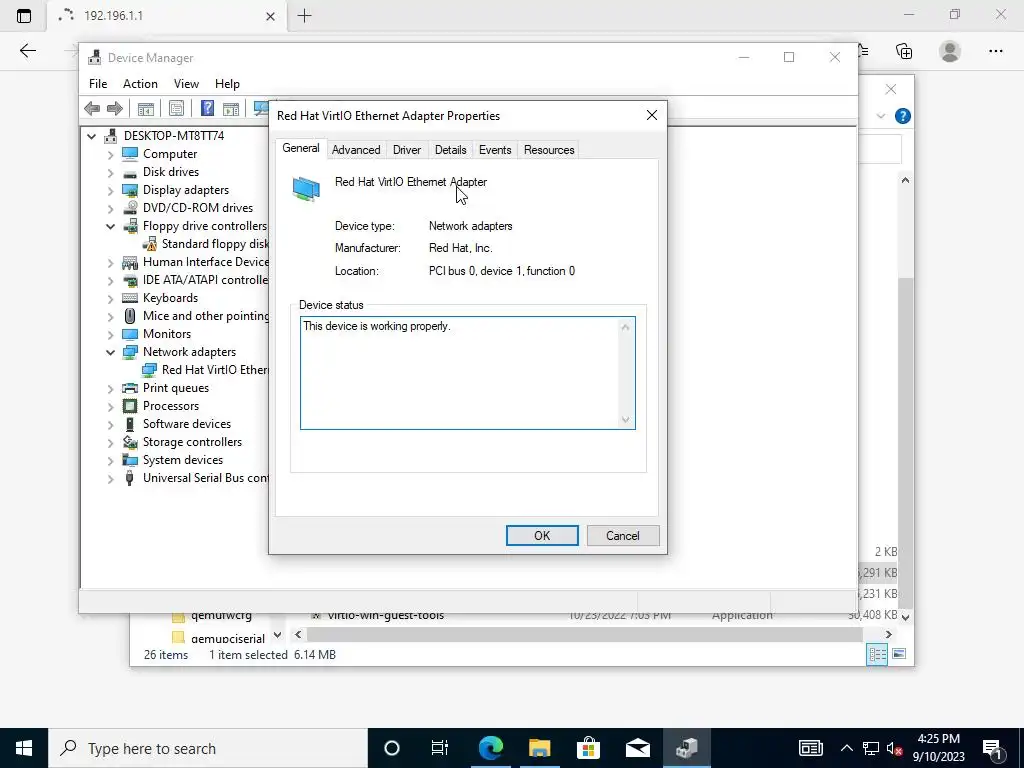Switch to the Details tab

451,150
